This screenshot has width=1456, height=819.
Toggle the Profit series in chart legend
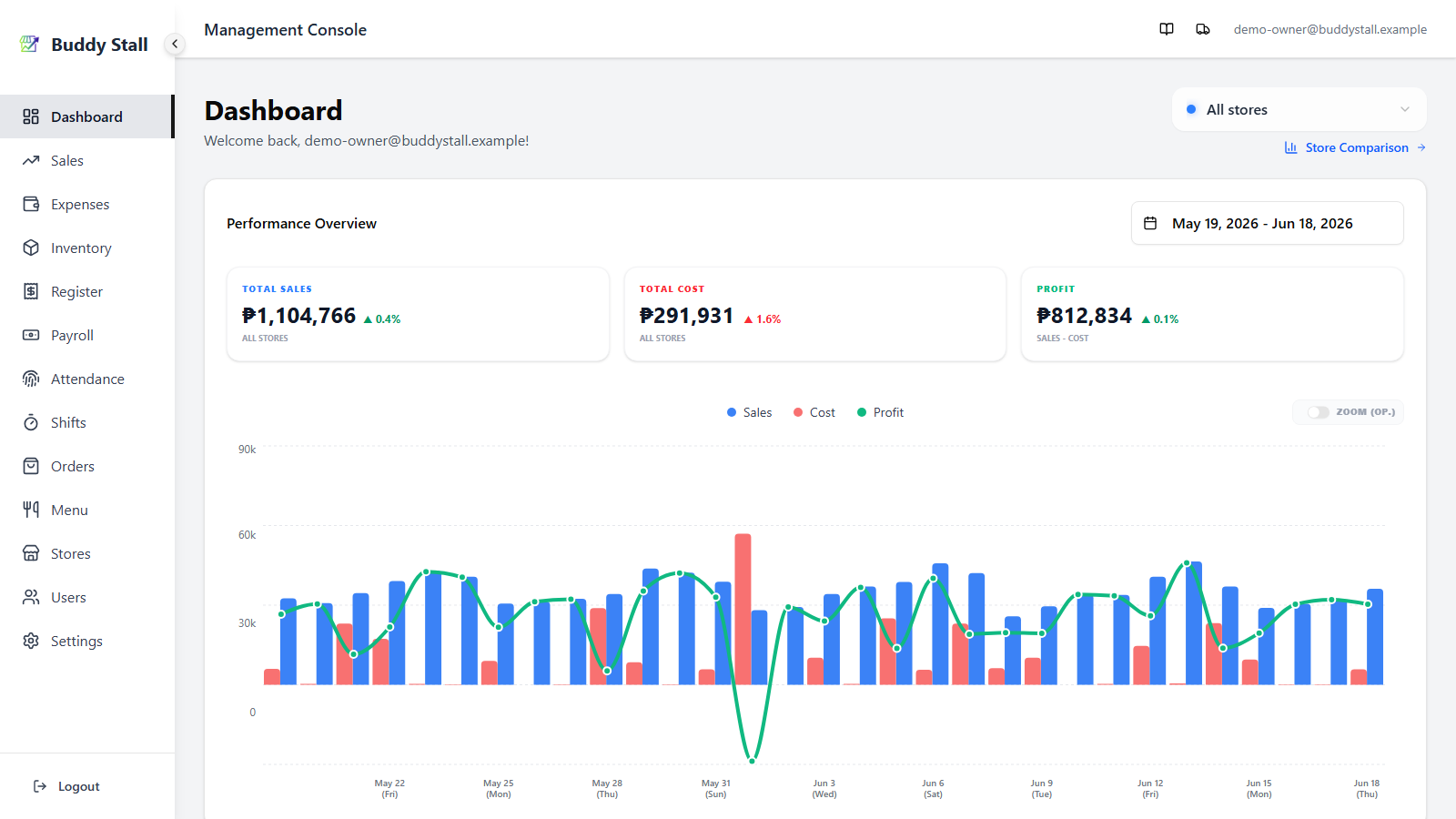point(880,412)
